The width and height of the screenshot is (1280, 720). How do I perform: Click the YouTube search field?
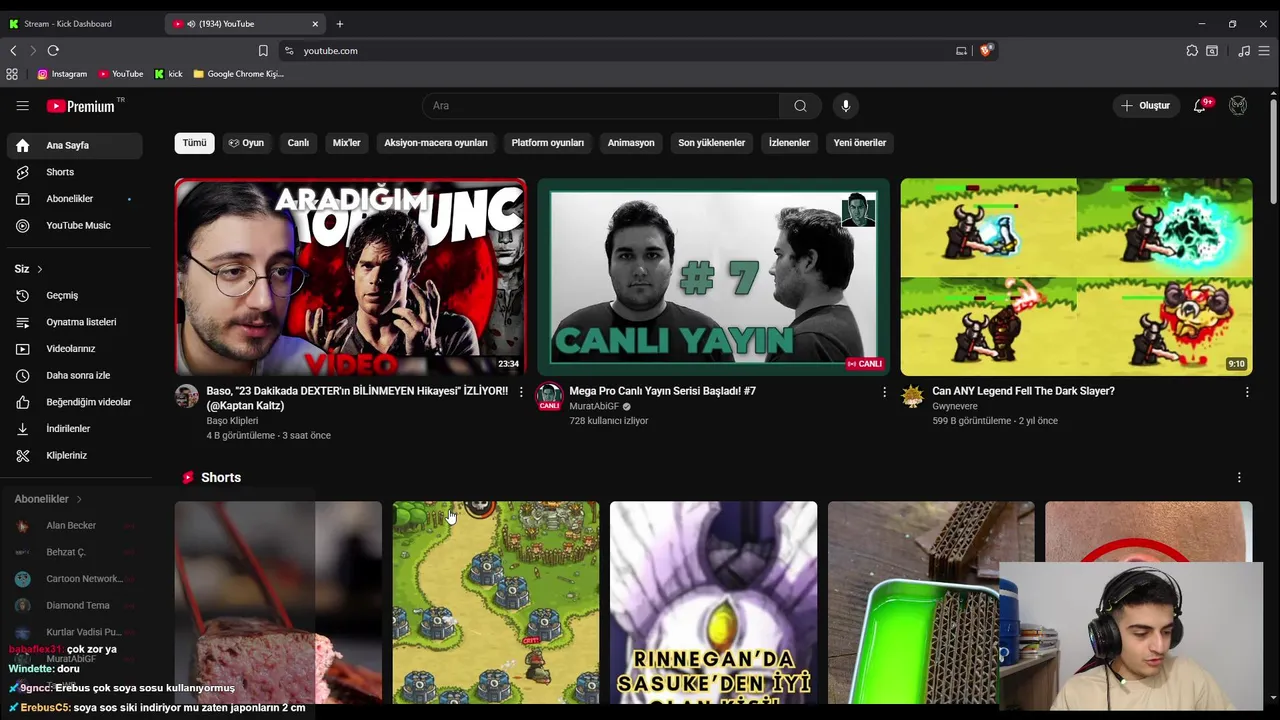pyautogui.click(x=600, y=106)
